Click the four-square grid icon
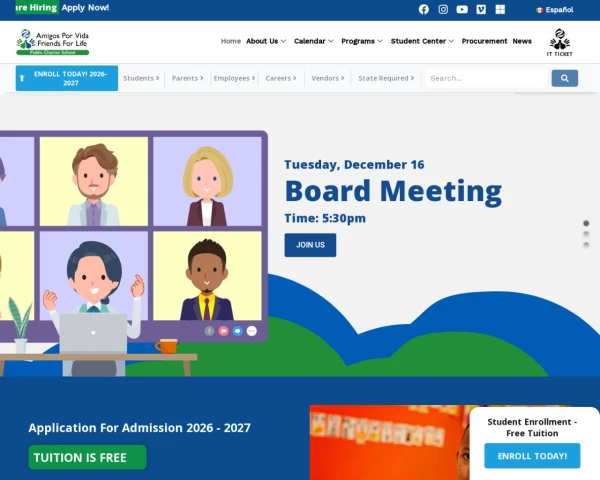Image resolution: width=600 pixels, height=480 pixels. [500, 9]
